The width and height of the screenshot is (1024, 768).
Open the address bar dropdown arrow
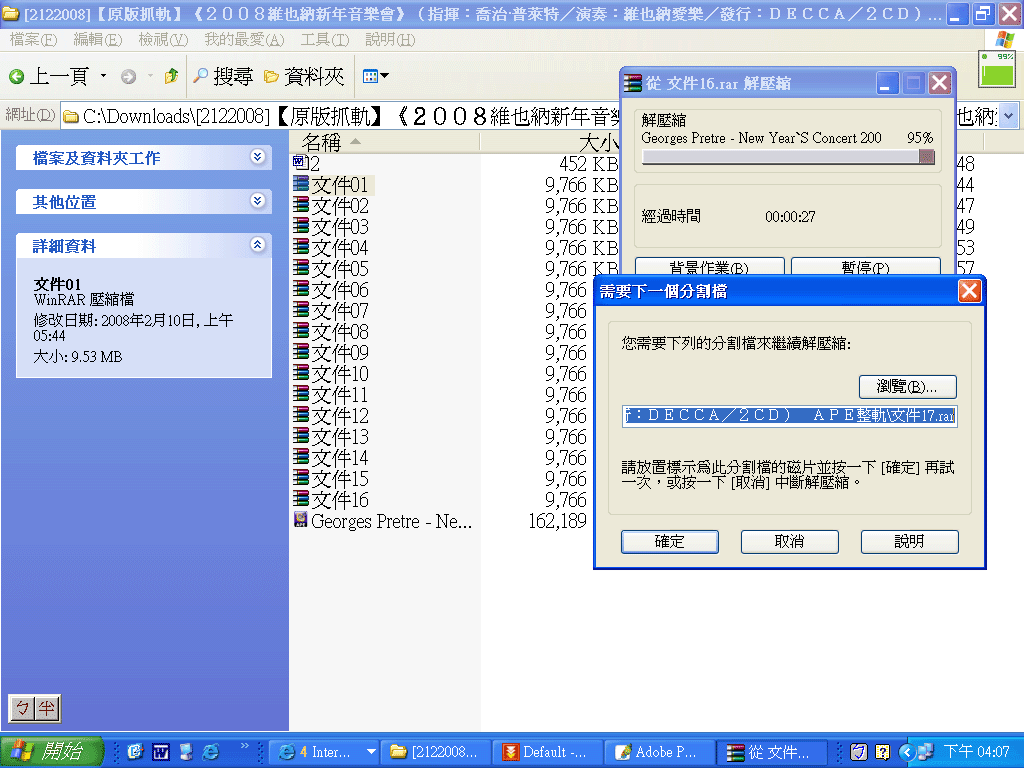click(1008, 116)
